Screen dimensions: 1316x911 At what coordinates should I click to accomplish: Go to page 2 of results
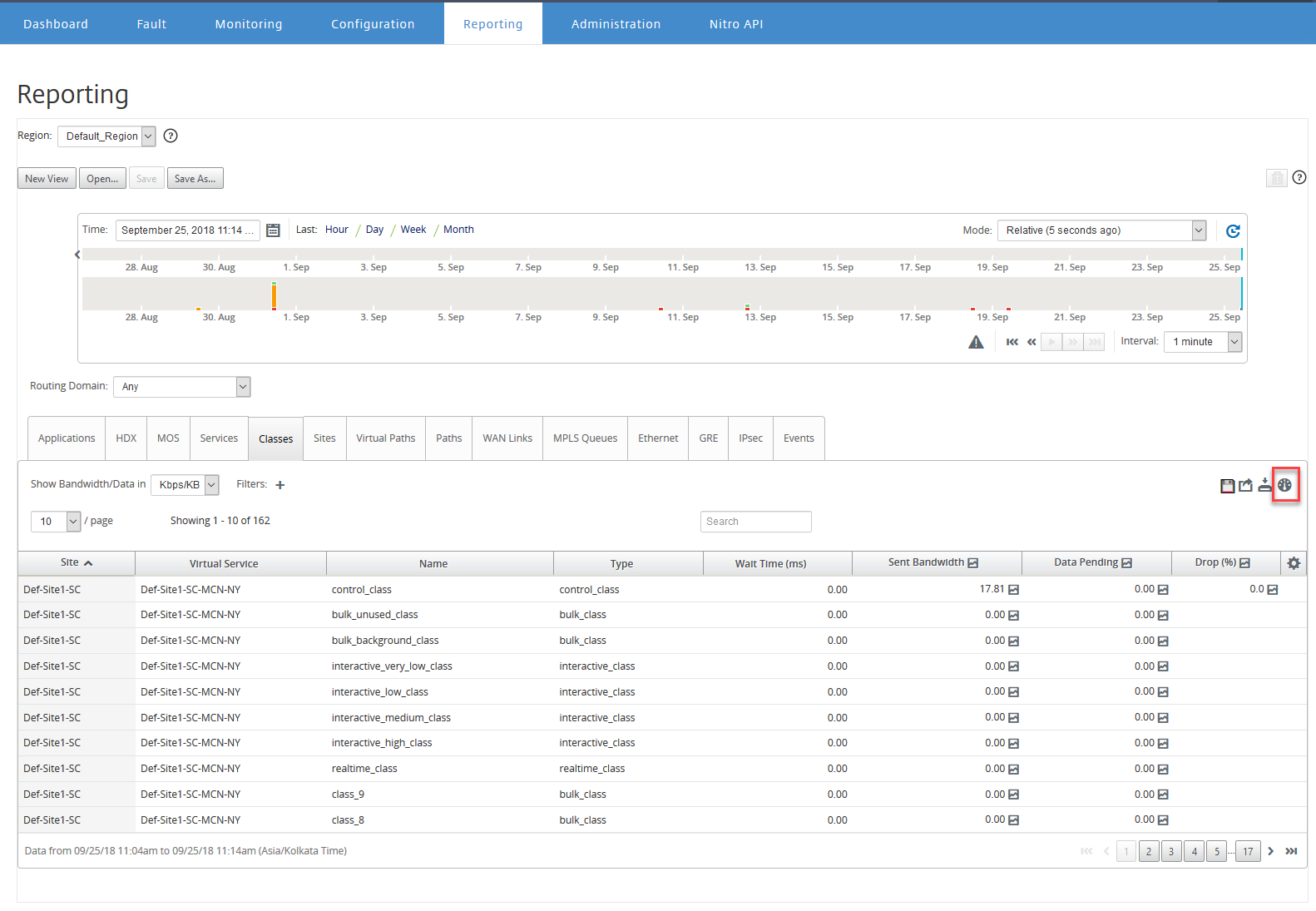[x=1149, y=851]
